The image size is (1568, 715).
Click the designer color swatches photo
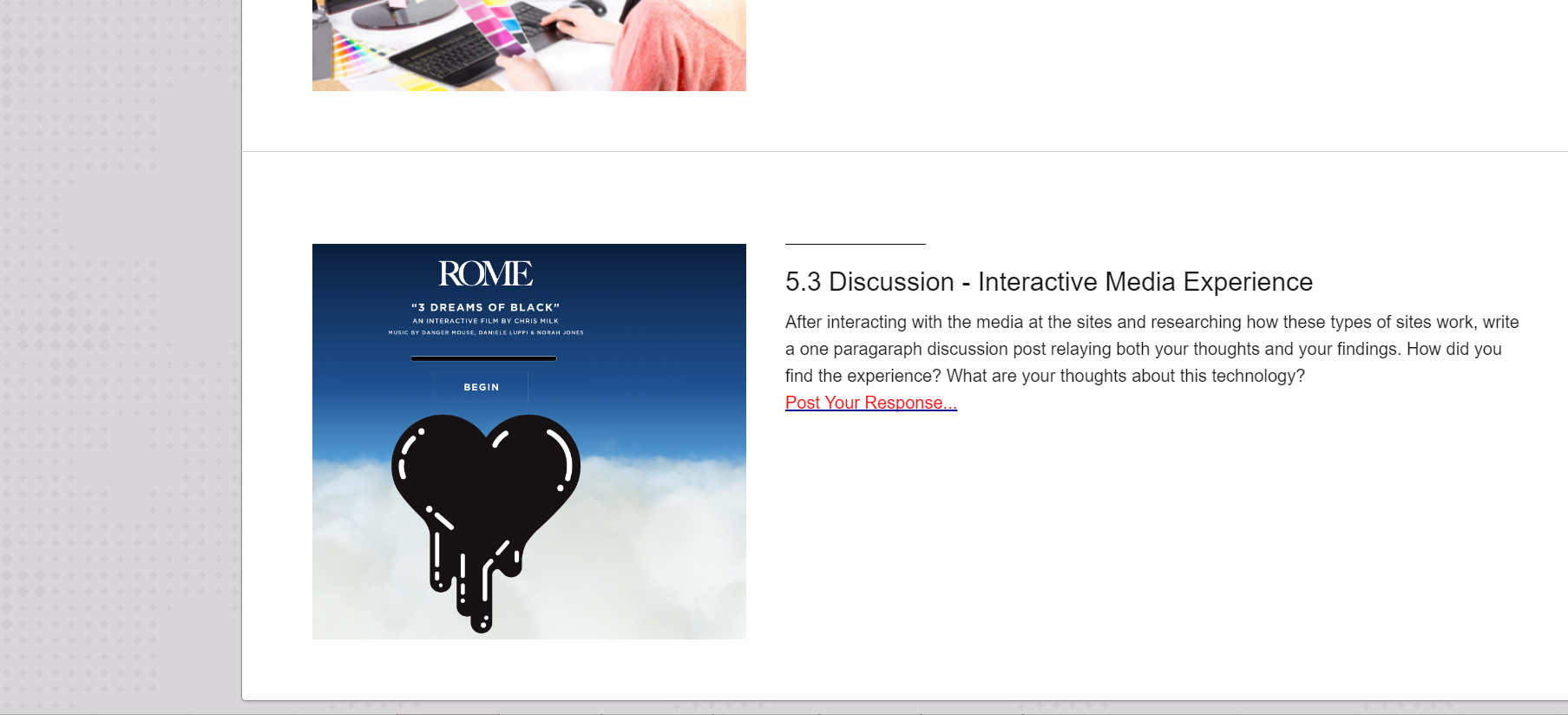(529, 45)
